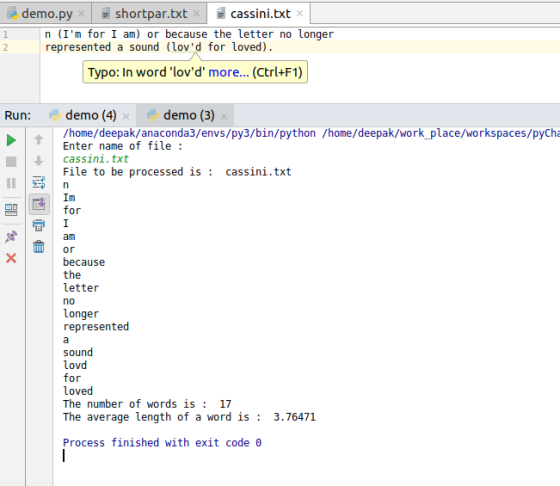
Task: Click the Python icon on demo (3) tab
Action: (153, 115)
